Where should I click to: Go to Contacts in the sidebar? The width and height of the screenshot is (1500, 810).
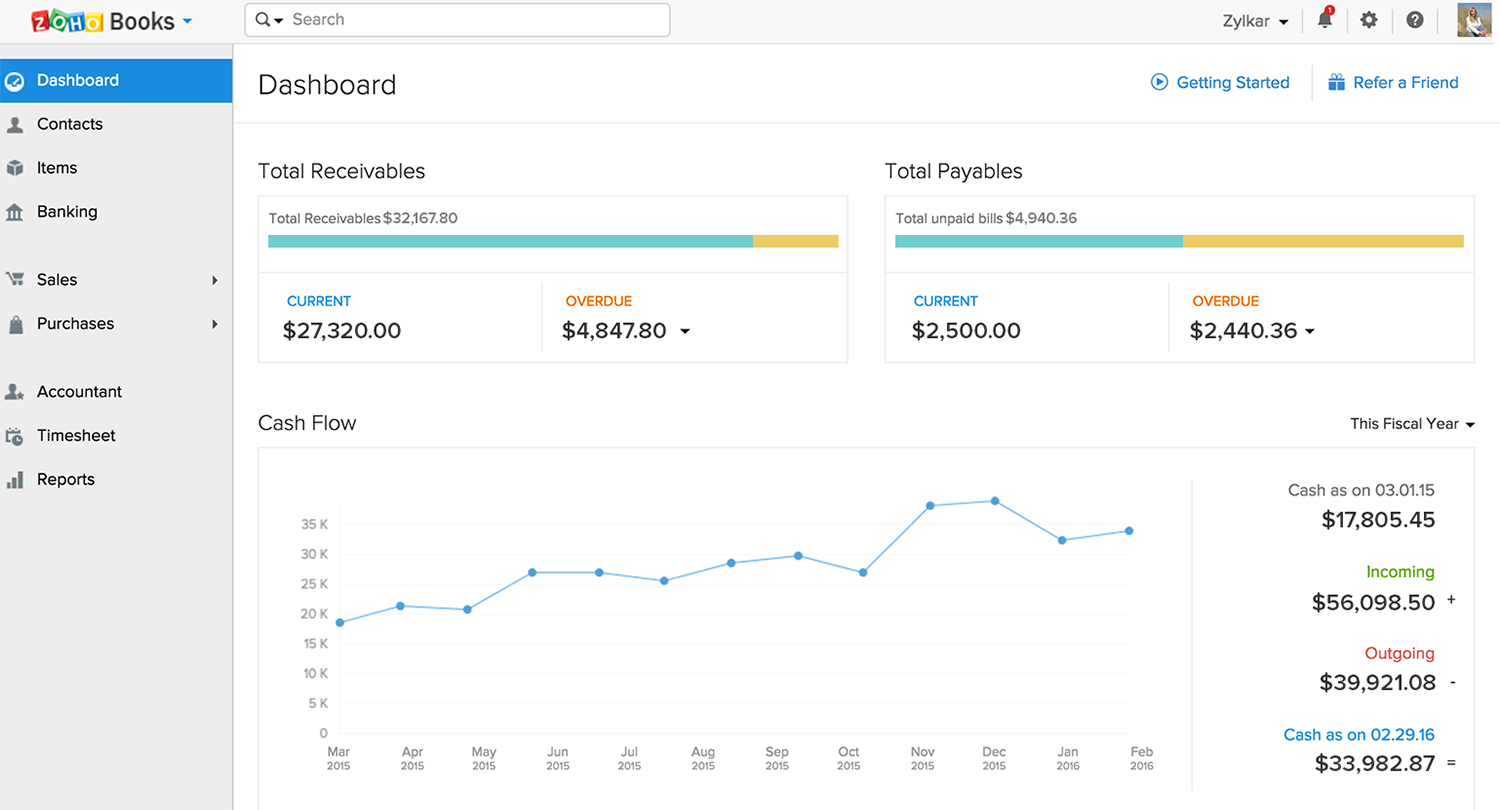coord(70,124)
